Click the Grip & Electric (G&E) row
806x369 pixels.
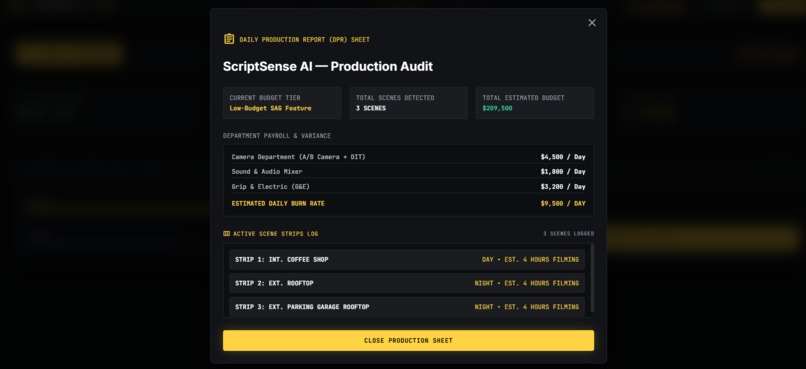click(x=408, y=187)
